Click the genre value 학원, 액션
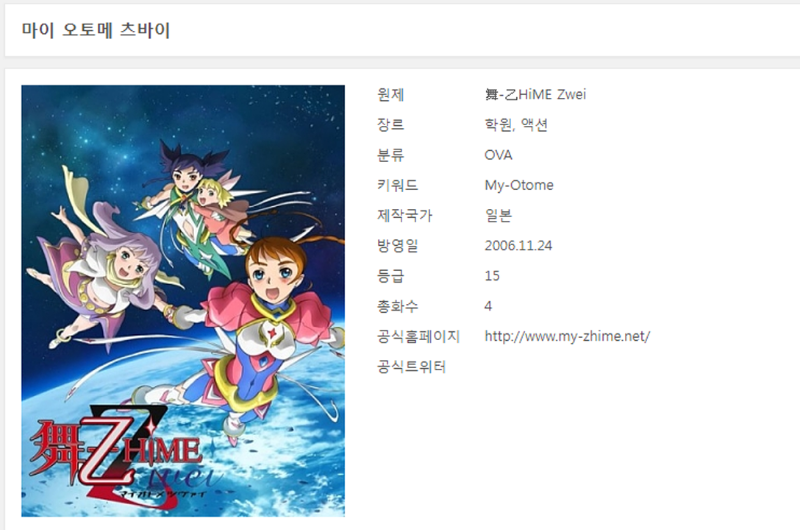 [x=516, y=124]
